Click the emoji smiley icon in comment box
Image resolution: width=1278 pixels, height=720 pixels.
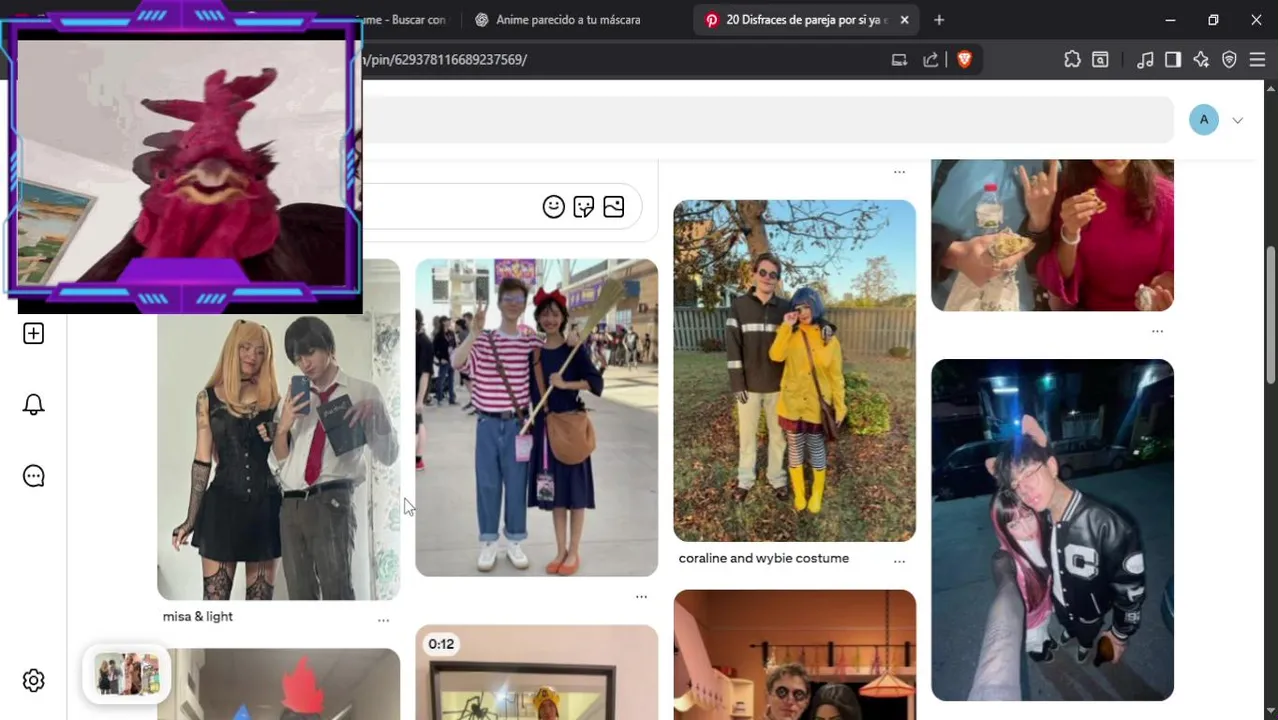click(x=553, y=207)
